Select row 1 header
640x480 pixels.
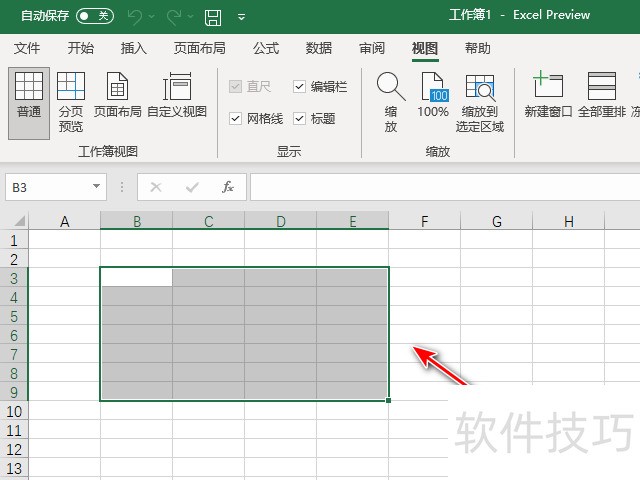click(x=14, y=240)
